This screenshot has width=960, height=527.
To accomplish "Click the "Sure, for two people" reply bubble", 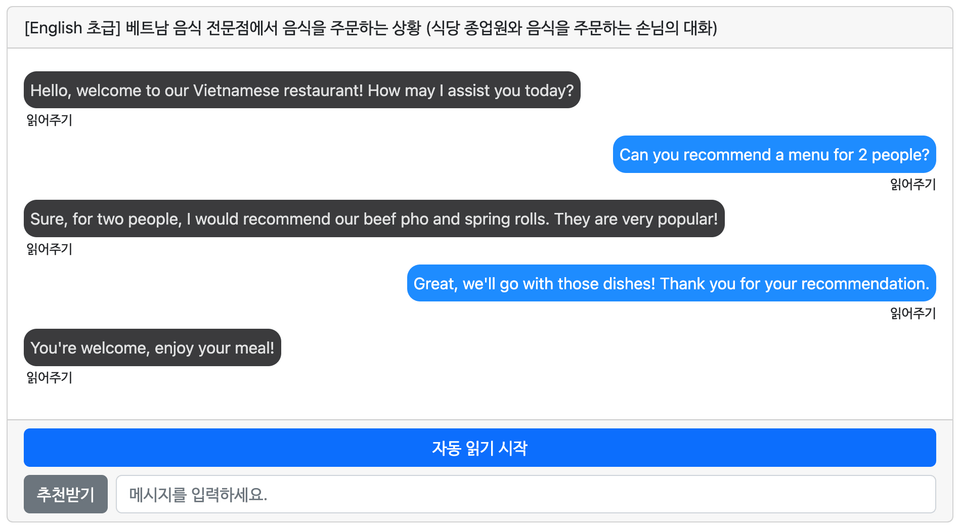I will (x=373, y=219).
